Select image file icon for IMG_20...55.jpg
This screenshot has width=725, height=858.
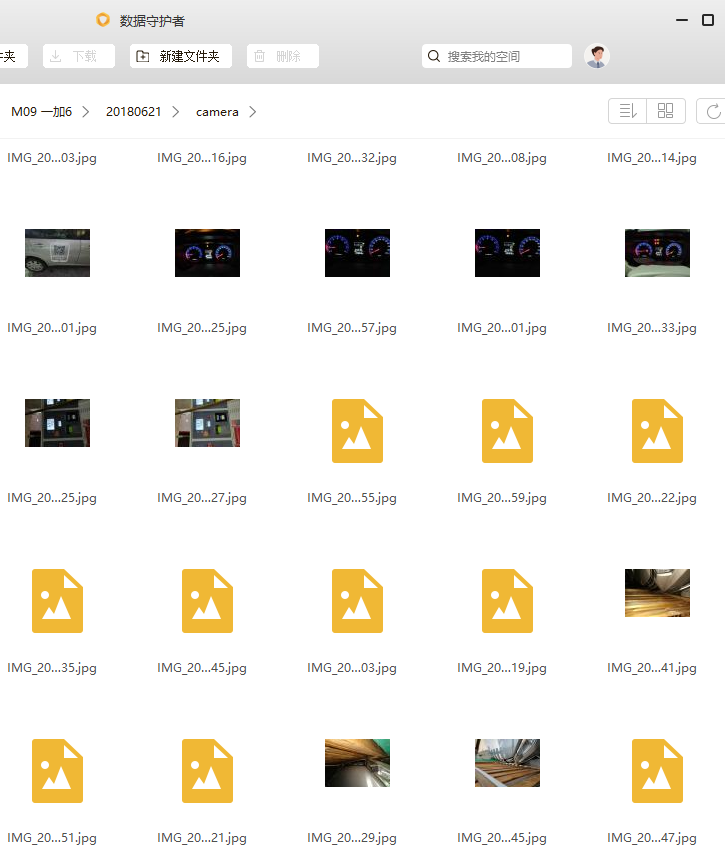[x=357, y=431]
